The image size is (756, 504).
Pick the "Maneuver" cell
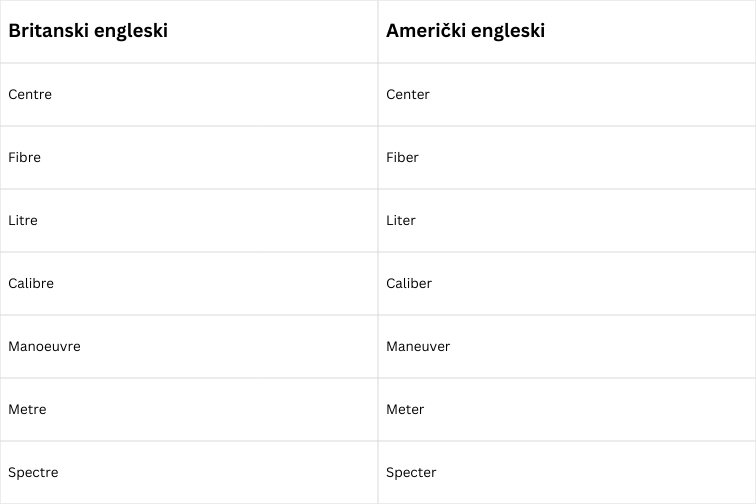[x=418, y=347]
